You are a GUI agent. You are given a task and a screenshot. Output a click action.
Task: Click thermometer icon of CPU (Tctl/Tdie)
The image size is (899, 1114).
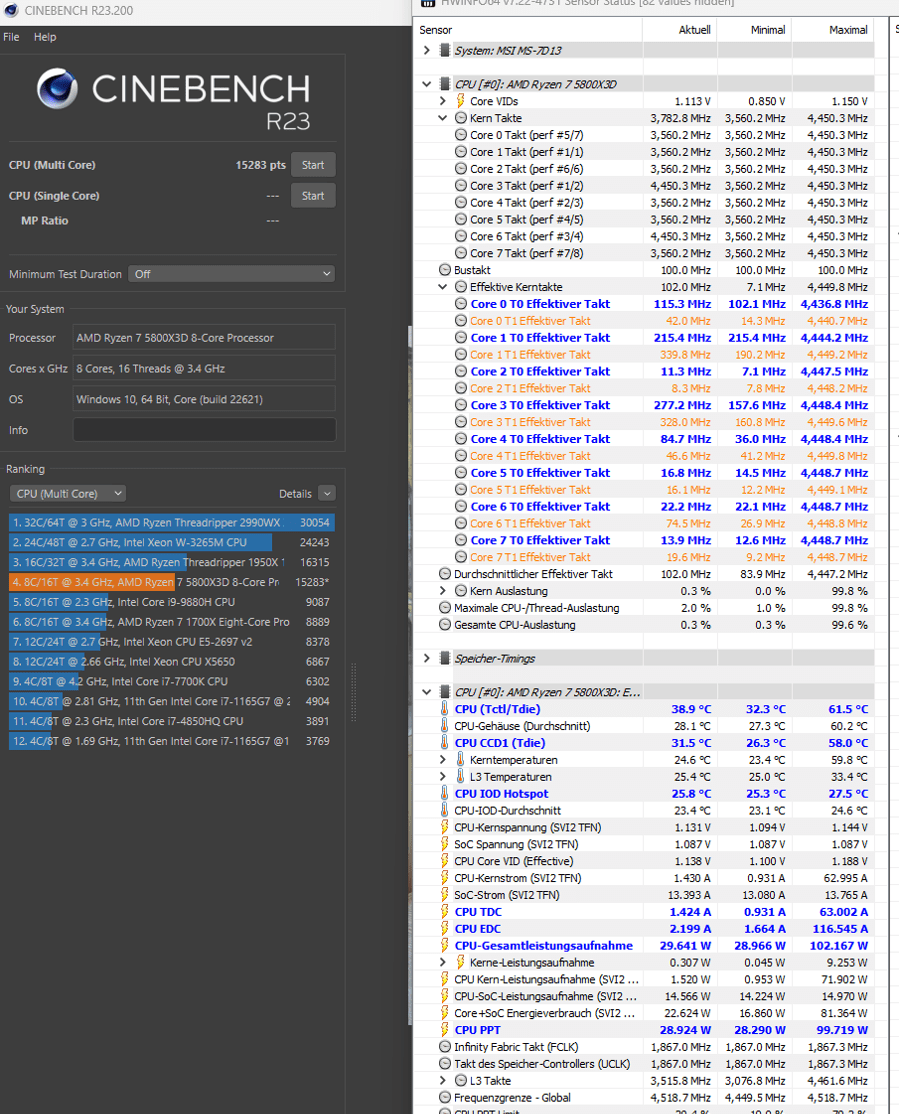point(445,709)
